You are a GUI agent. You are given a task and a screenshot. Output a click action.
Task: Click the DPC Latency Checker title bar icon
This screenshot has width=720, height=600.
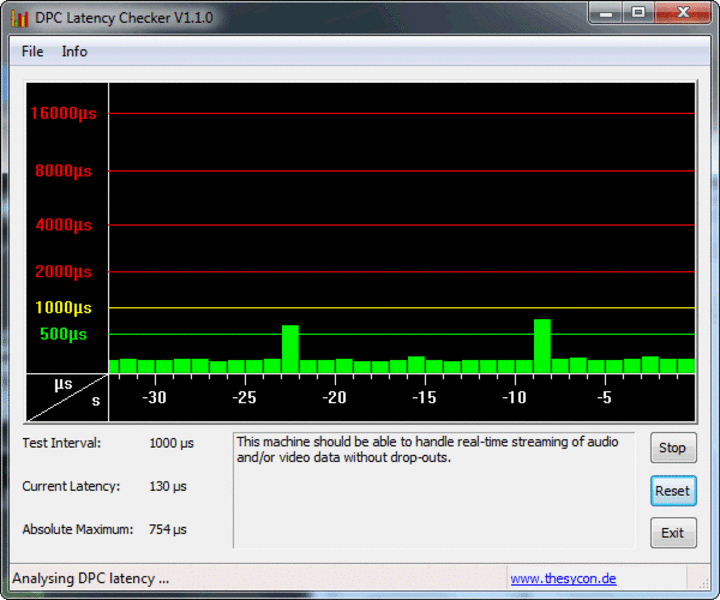point(20,18)
